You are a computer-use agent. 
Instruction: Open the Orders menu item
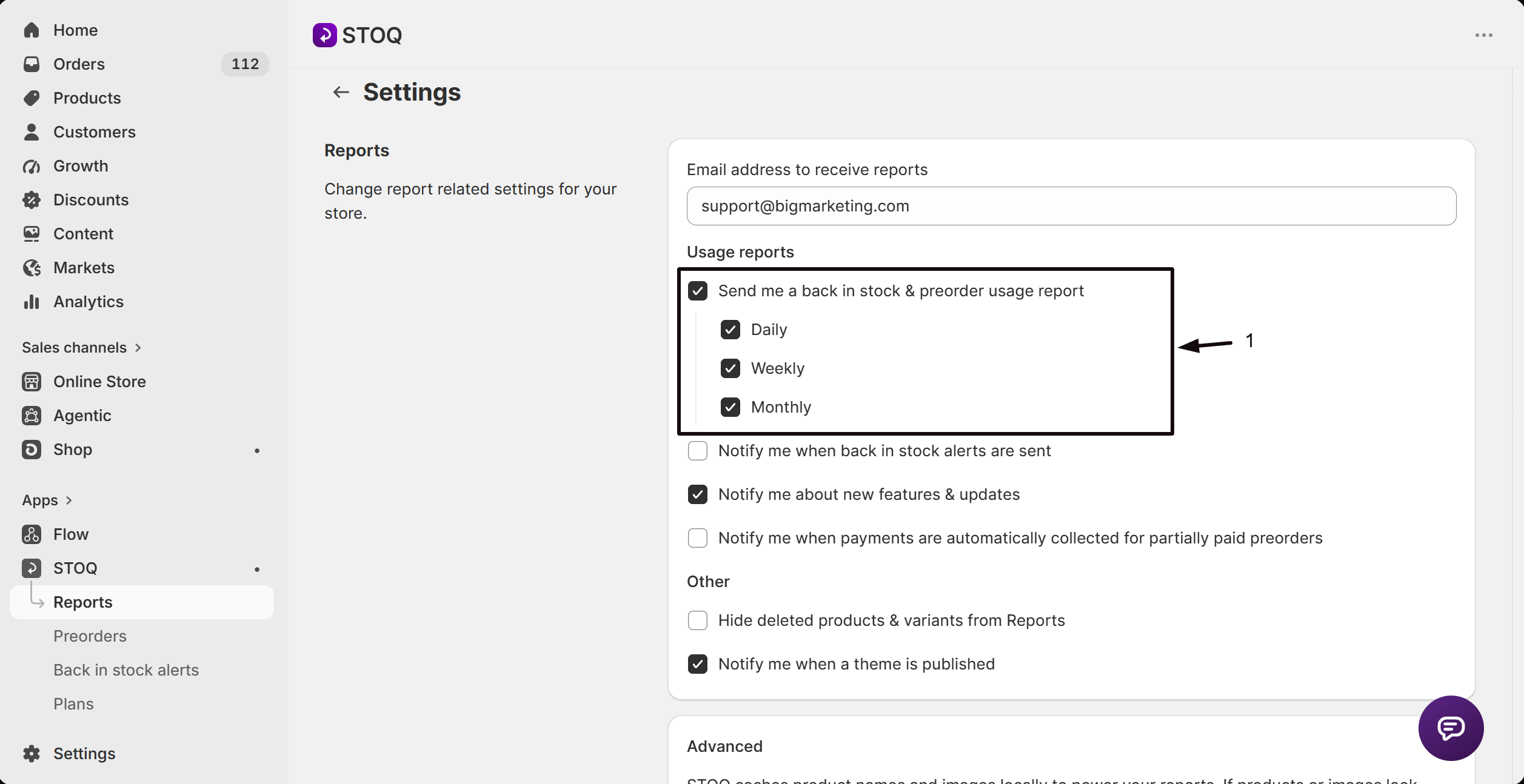(142, 64)
